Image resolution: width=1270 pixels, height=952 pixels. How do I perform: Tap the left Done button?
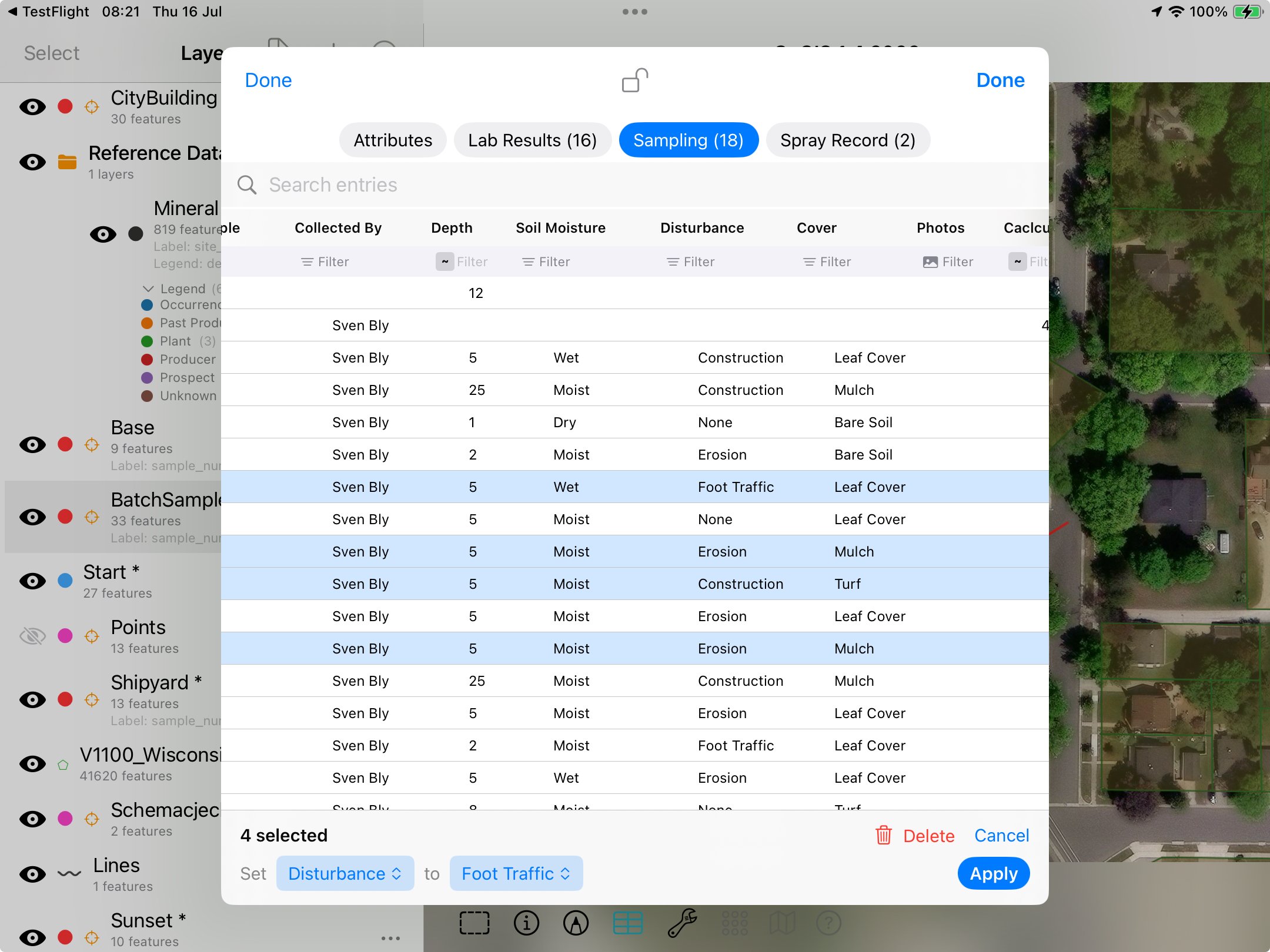[268, 80]
